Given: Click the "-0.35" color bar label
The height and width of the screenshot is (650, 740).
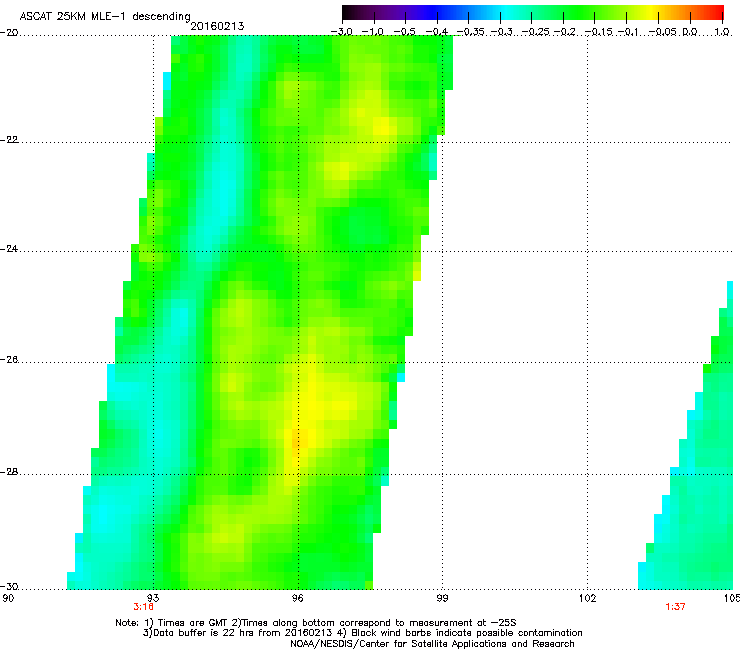Looking at the screenshot, I should 470,32.
